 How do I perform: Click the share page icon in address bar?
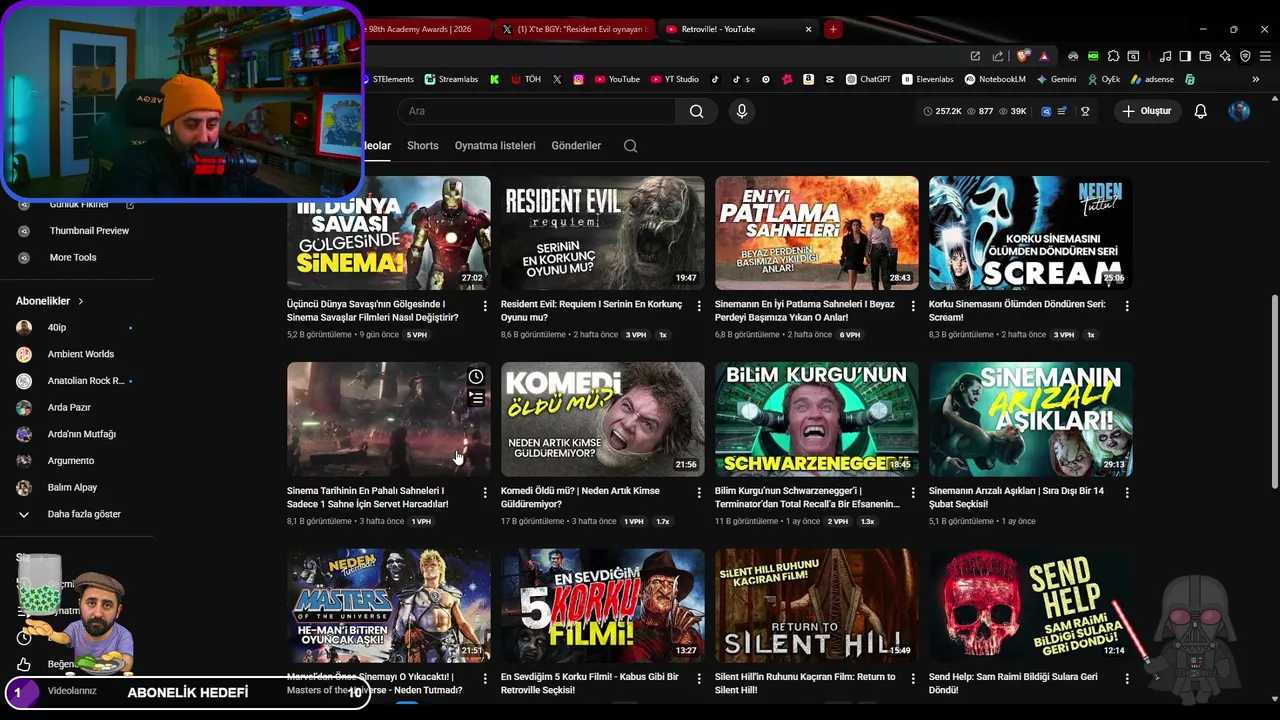[997, 56]
